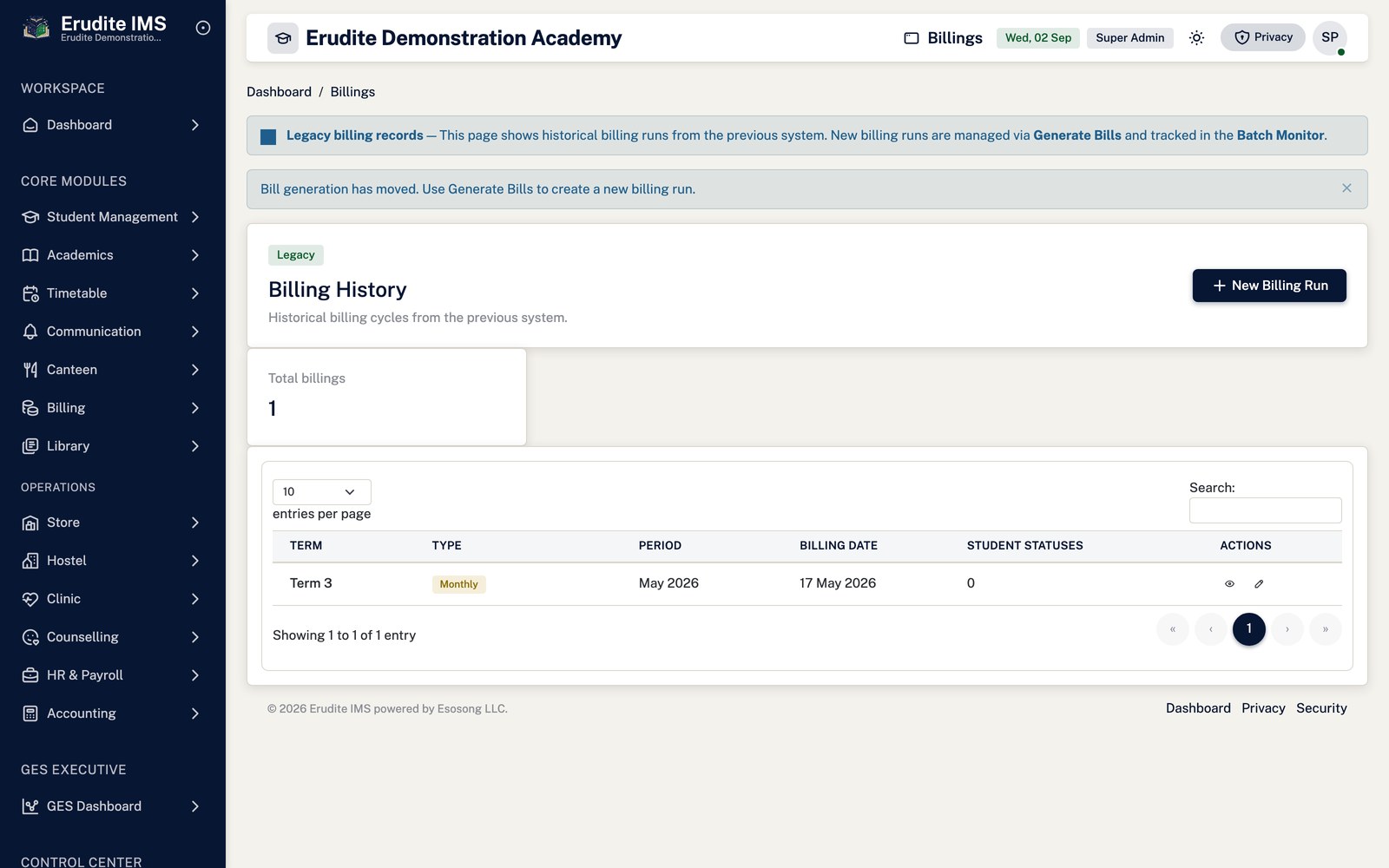Click the Communication bell icon
1389x868 pixels.
click(x=30, y=332)
